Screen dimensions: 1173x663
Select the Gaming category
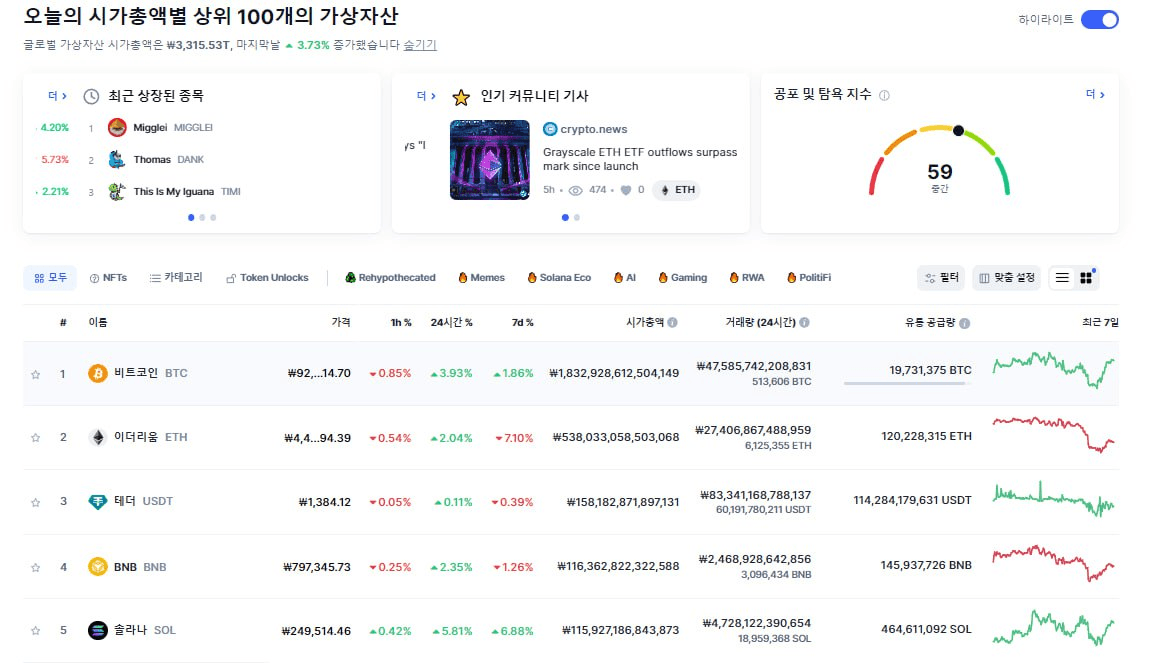[682, 278]
